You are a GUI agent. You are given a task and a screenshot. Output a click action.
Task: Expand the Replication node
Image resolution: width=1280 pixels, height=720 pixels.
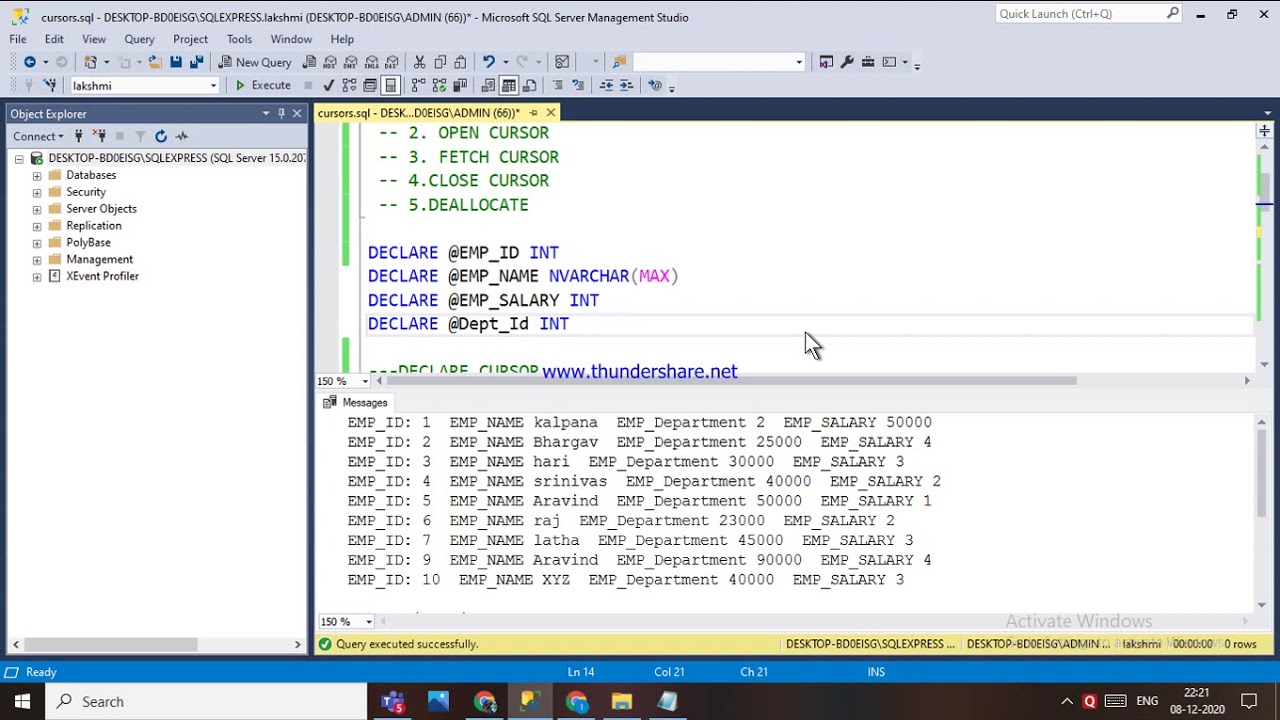(x=37, y=226)
